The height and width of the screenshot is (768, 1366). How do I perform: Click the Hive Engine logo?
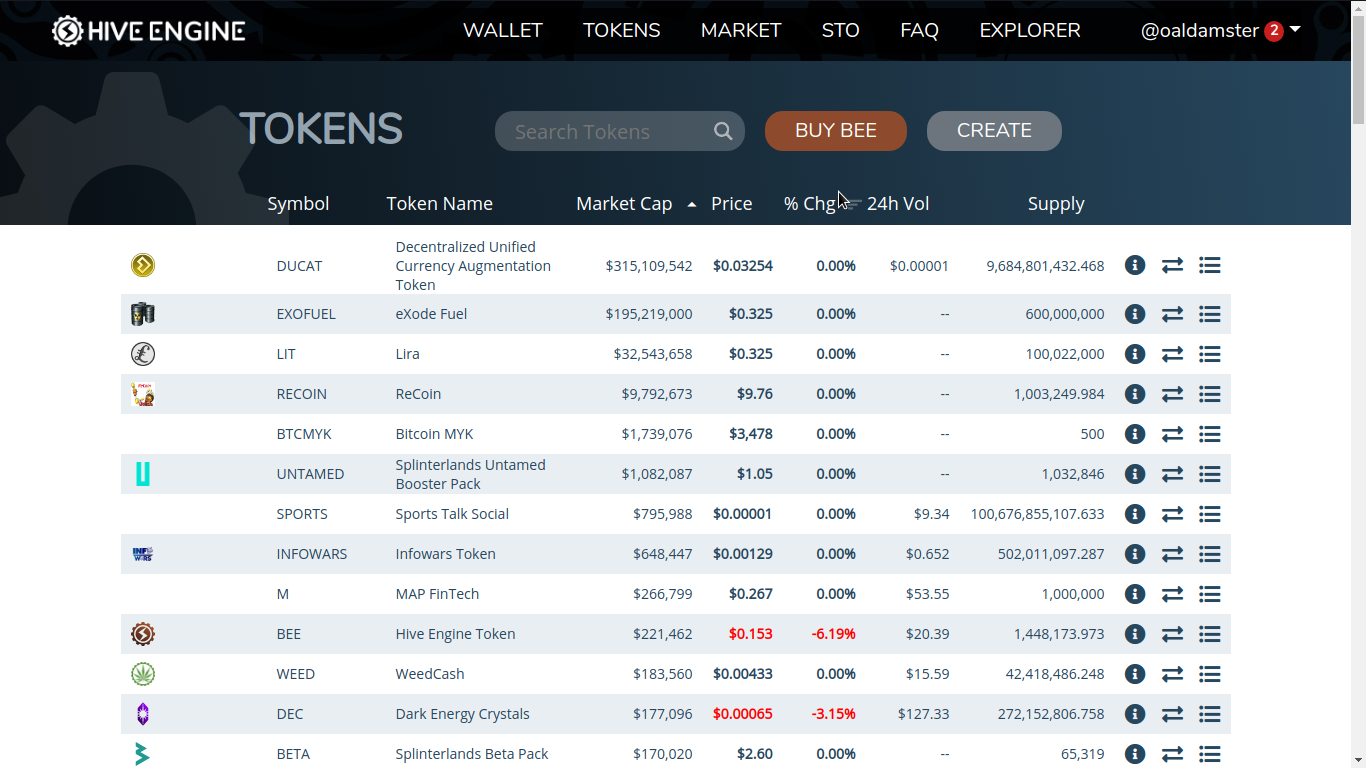pyautogui.click(x=149, y=31)
